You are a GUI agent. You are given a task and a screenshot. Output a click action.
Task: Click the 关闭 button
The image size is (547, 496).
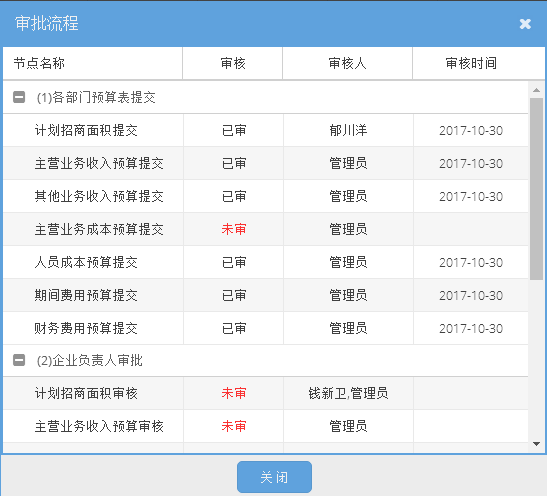(274, 477)
